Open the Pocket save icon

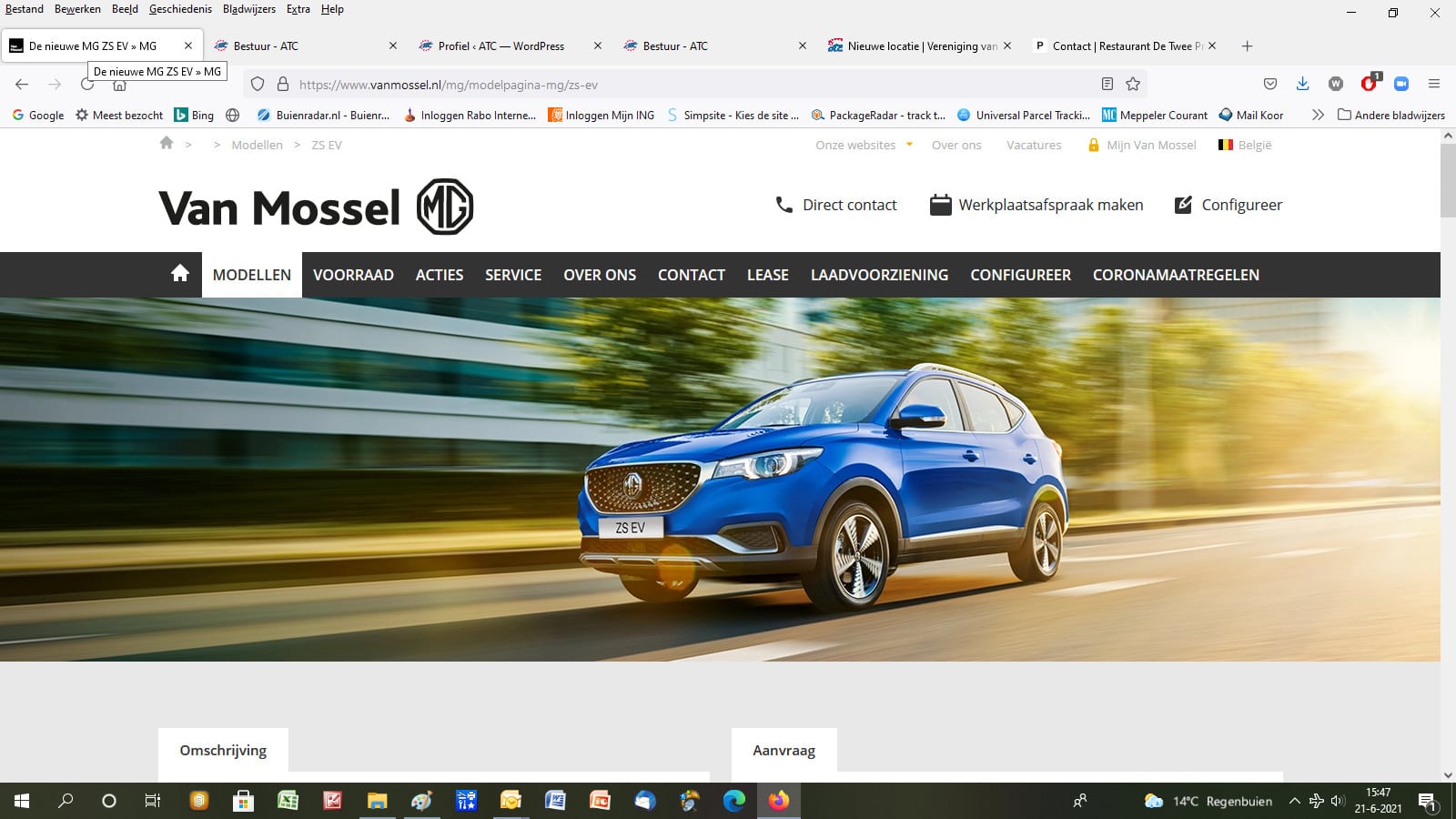1270,84
